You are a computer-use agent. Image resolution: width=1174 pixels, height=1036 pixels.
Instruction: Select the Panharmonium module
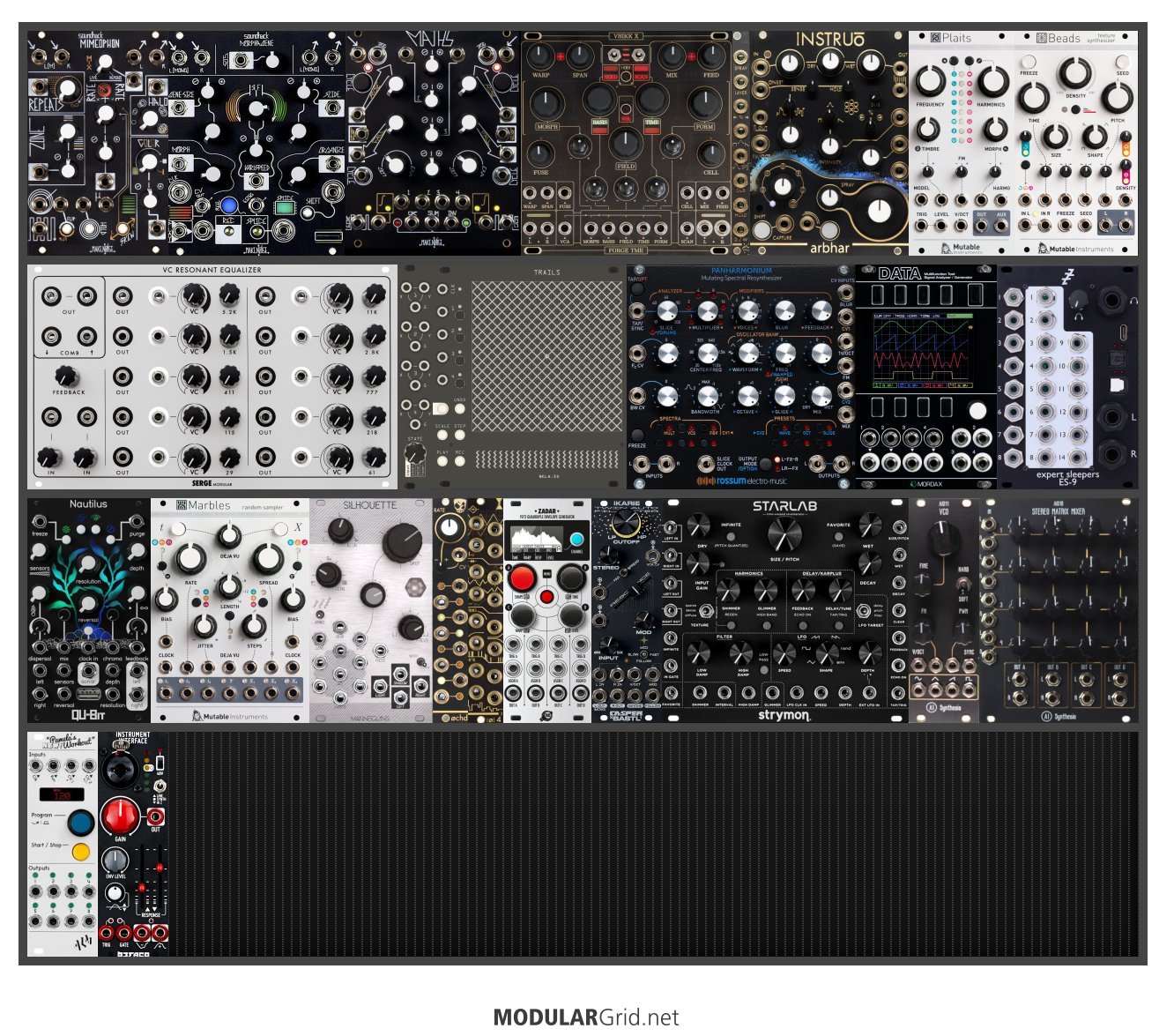(x=741, y=376)
